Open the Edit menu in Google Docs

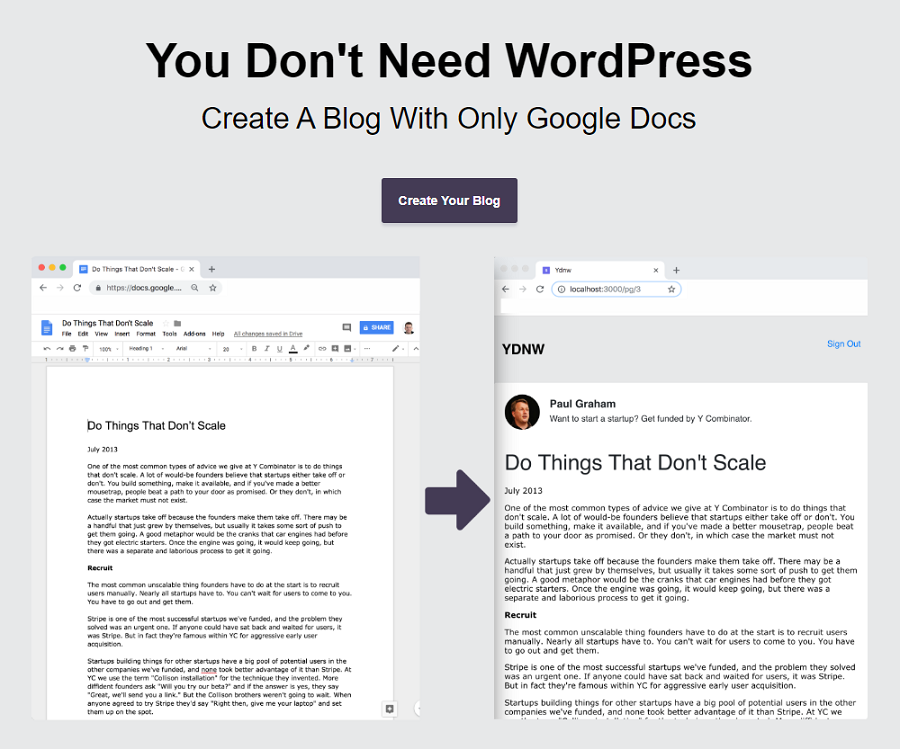click(83, 333)
